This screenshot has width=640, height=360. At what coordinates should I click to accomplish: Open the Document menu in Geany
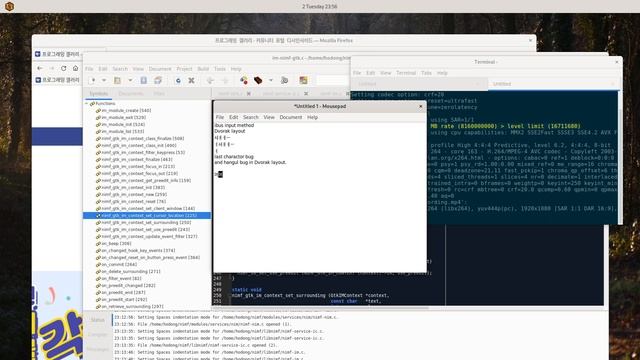(x=160, y=69)
